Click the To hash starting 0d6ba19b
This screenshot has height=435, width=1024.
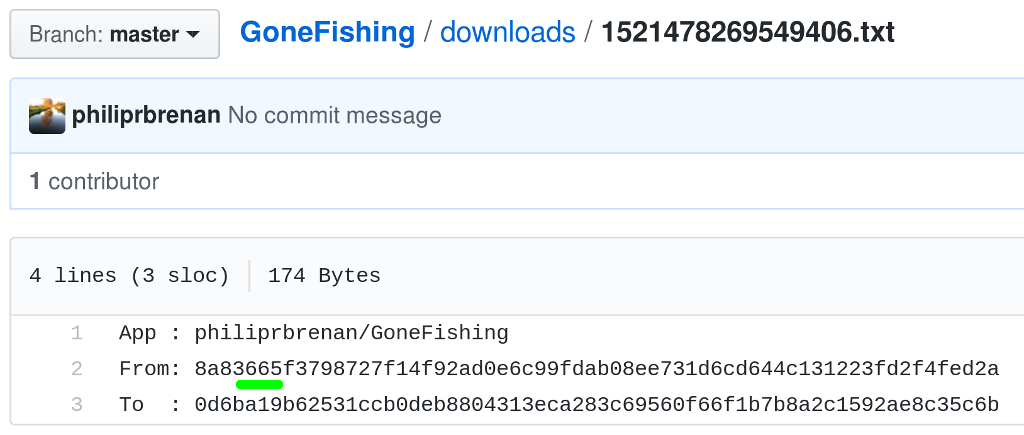(597, 404)
